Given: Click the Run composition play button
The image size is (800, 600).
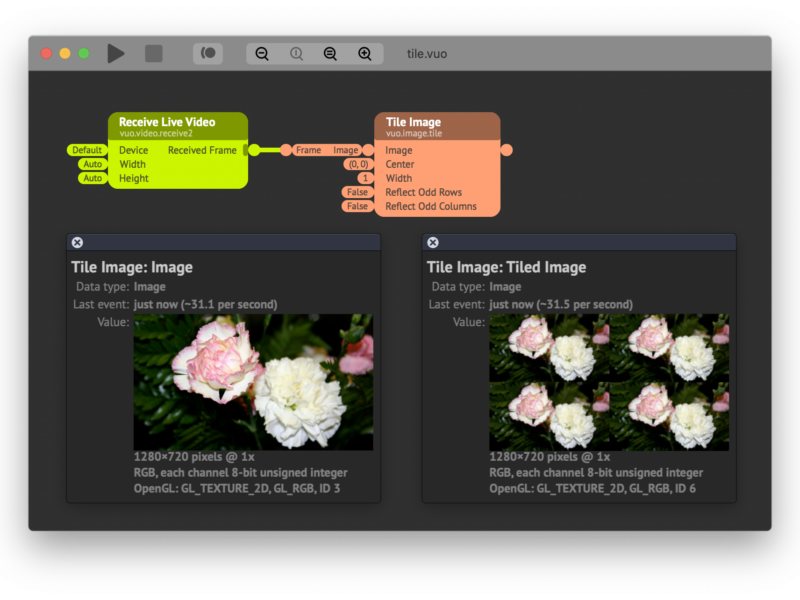Looking at the screenshot, I should [x=116, y=54].
